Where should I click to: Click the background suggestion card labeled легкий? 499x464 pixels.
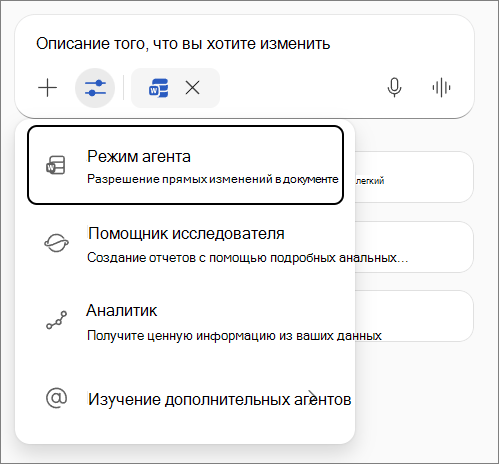point(413,177)
